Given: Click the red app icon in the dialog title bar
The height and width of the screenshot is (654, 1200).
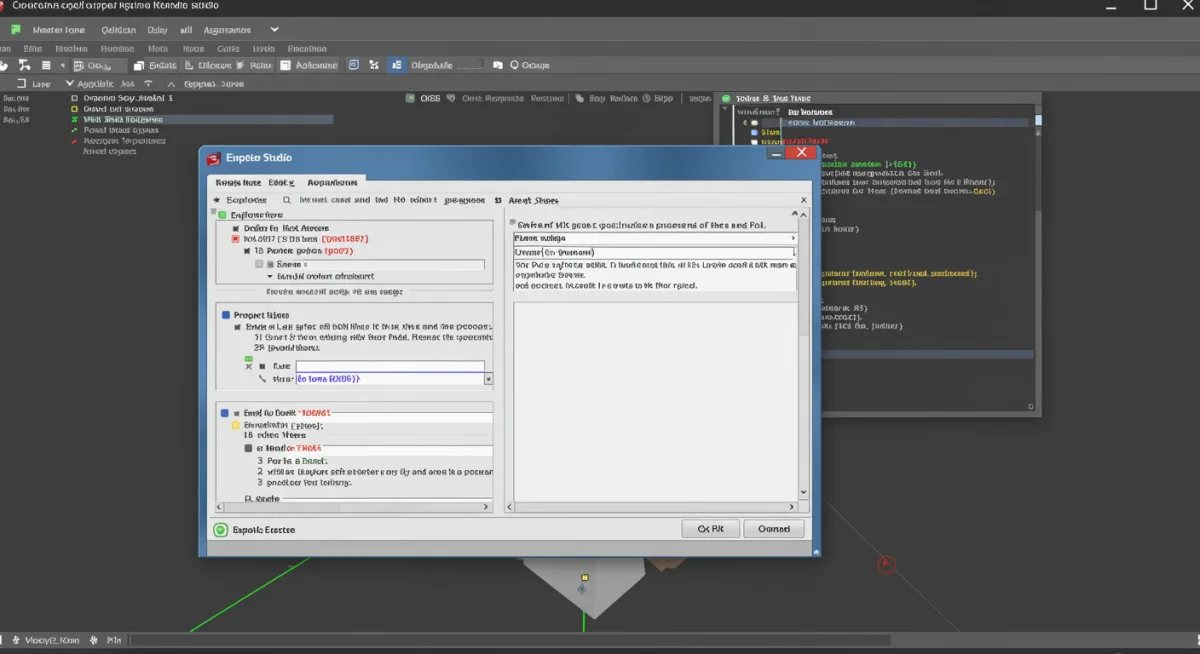Looking at the screenshot, I should tap(213, 158).
